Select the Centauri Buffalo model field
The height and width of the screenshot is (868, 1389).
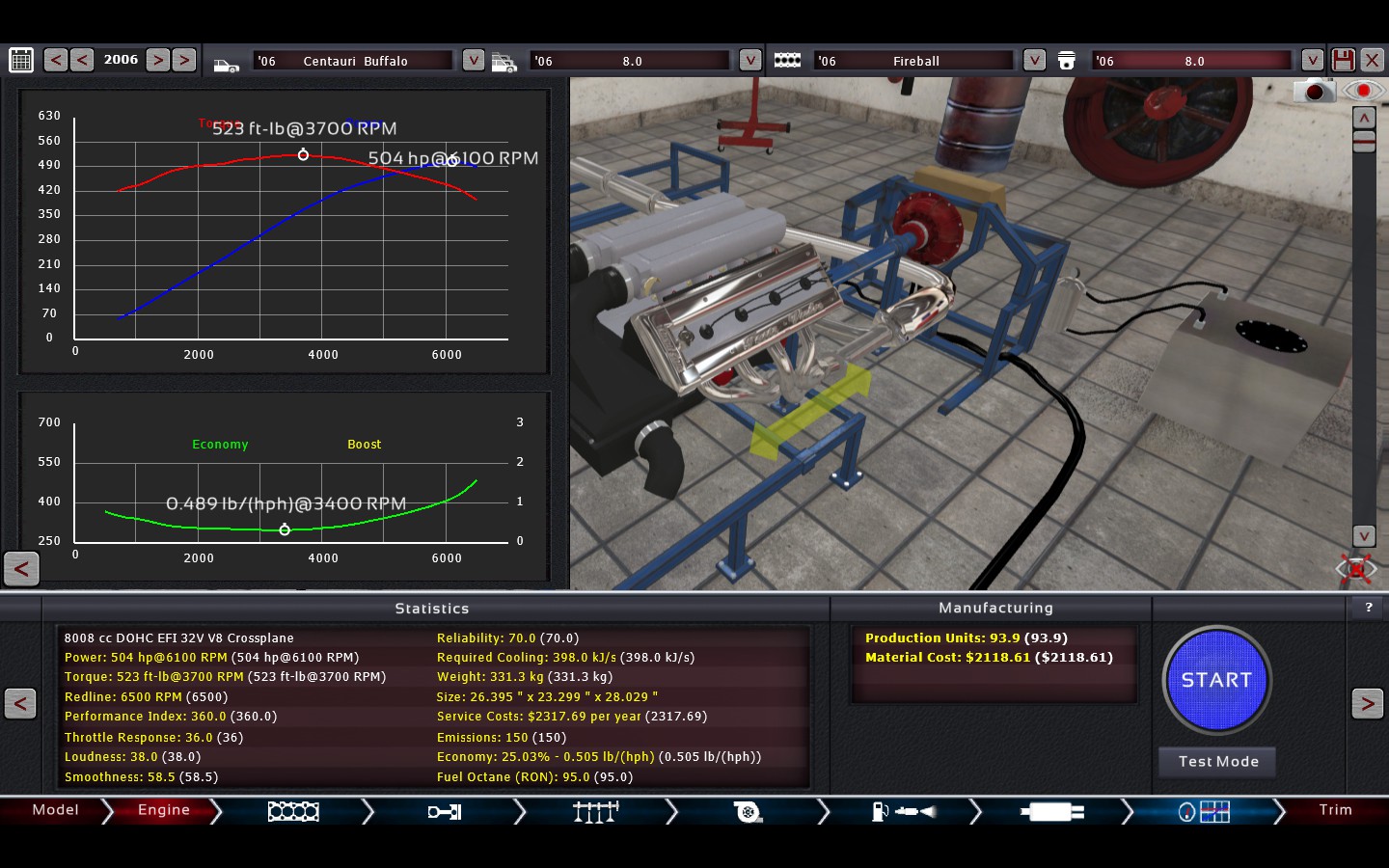353,61
